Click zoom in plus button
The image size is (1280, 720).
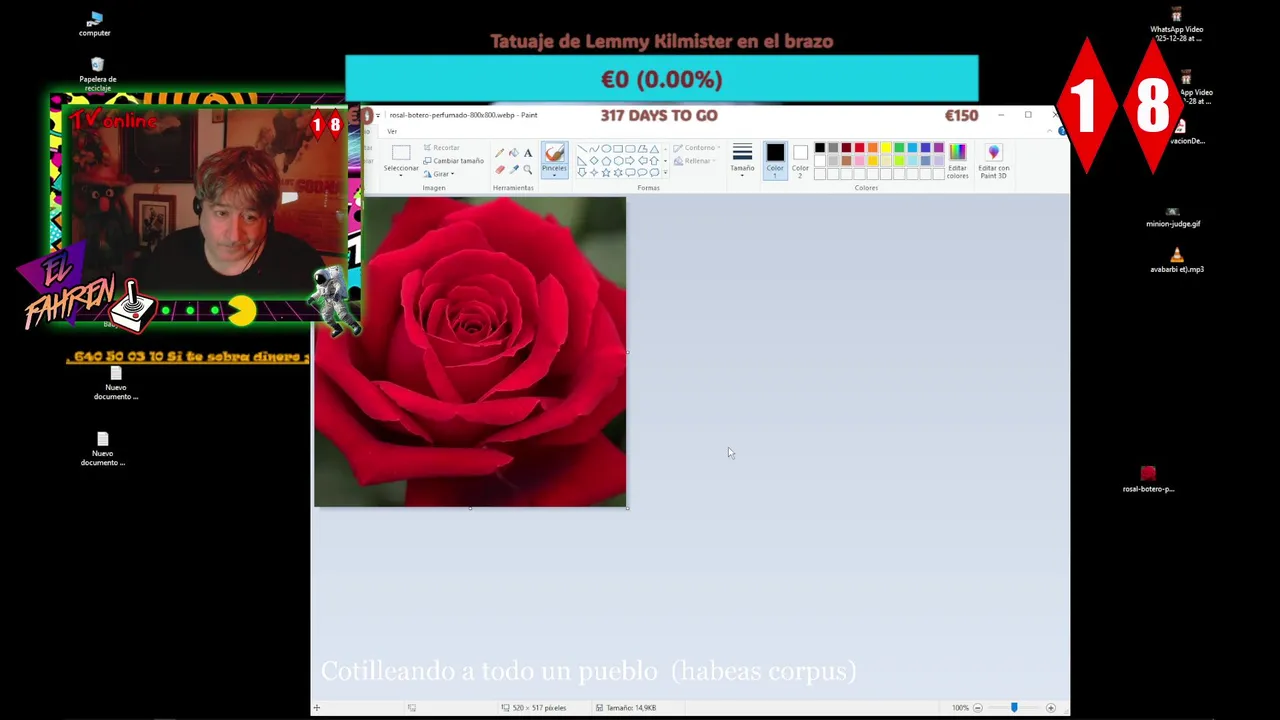(1050, 708)
